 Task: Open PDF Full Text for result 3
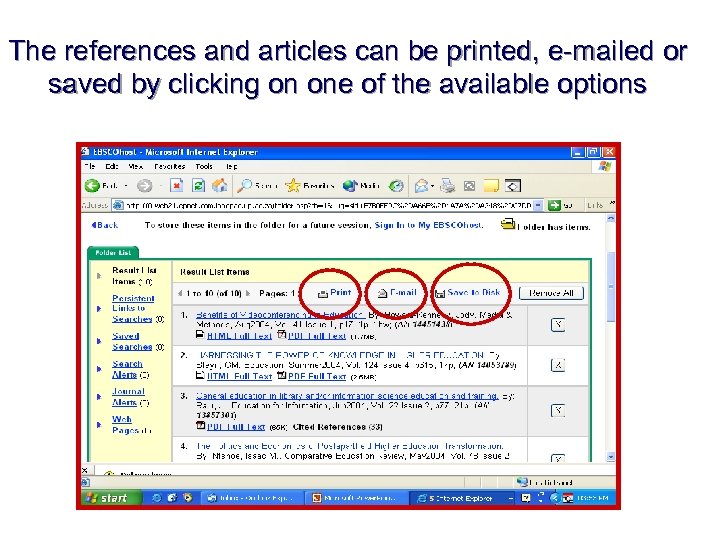pyautogui.click(x=236, y=427)
